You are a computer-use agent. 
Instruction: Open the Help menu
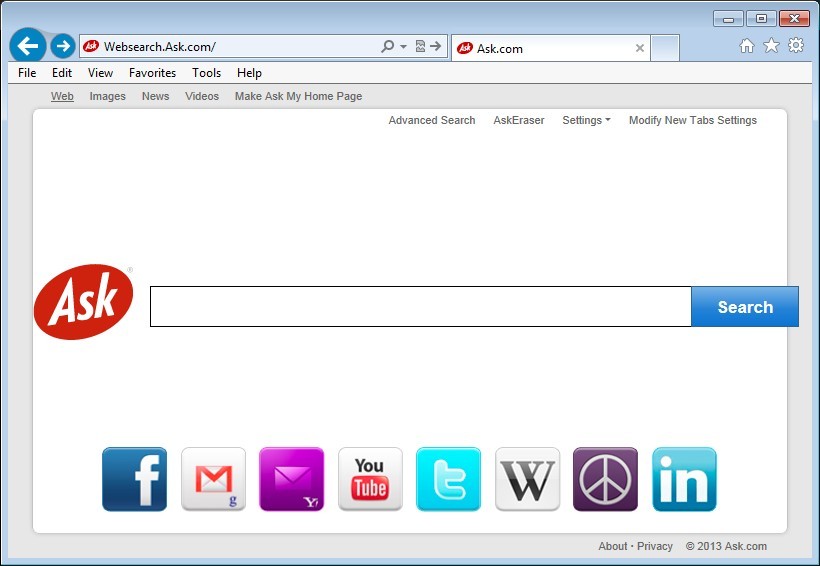point(249,73)
